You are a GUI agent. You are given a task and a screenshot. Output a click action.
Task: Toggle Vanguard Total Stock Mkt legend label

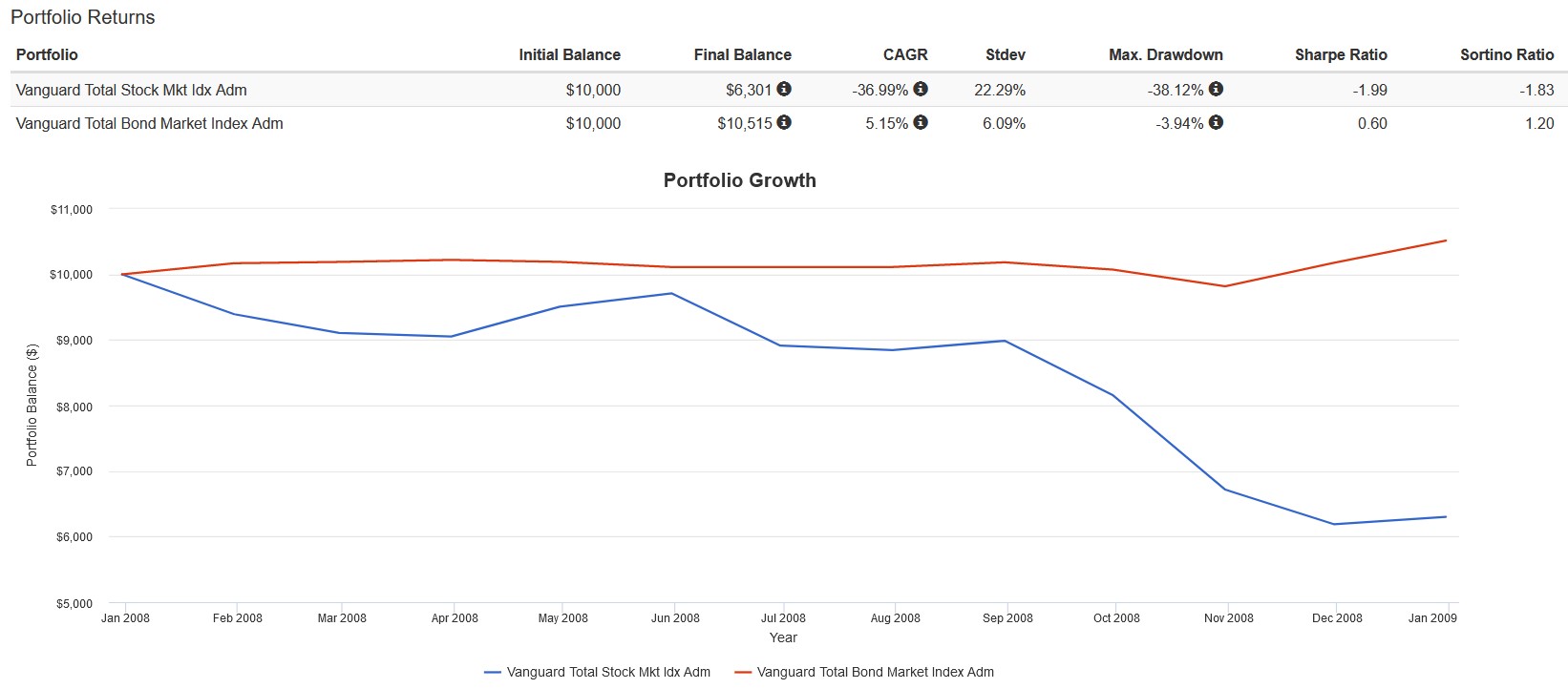608,672
